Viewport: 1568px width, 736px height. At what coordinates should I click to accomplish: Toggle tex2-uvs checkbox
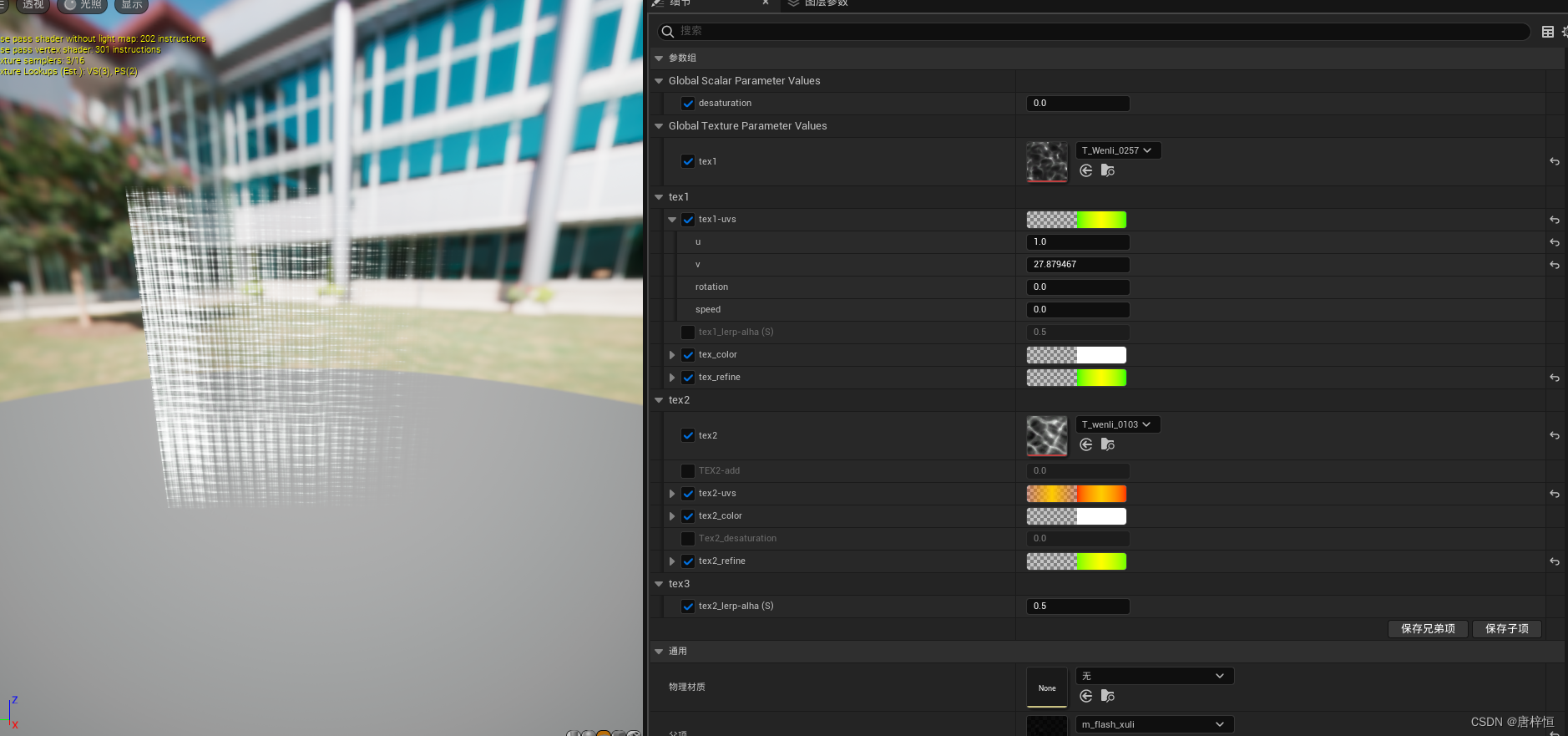[688, 494]
